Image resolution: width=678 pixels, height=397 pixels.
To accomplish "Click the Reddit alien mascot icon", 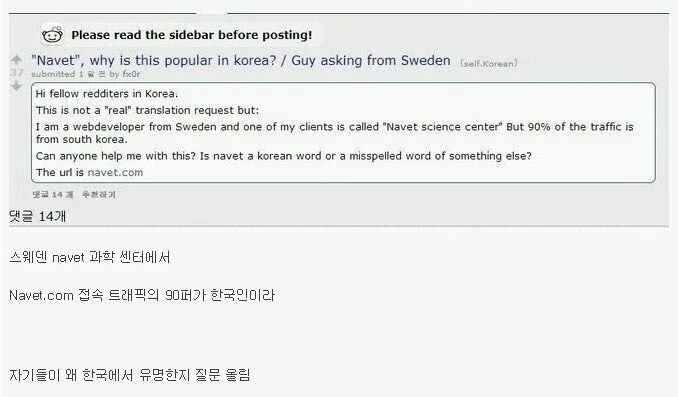I will [x=52, y=34].
